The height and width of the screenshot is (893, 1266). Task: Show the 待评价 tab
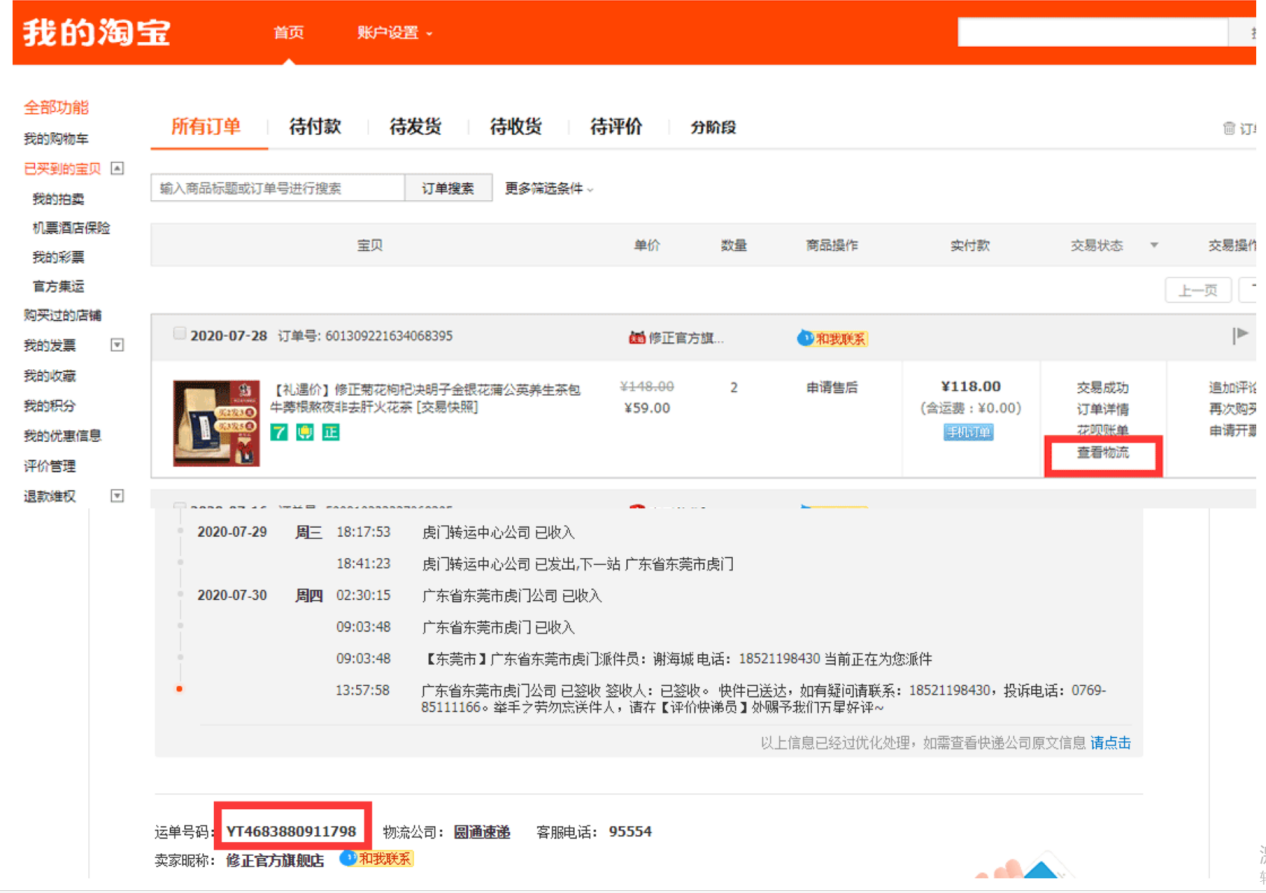pyautogui.click(x=616, y=126)
